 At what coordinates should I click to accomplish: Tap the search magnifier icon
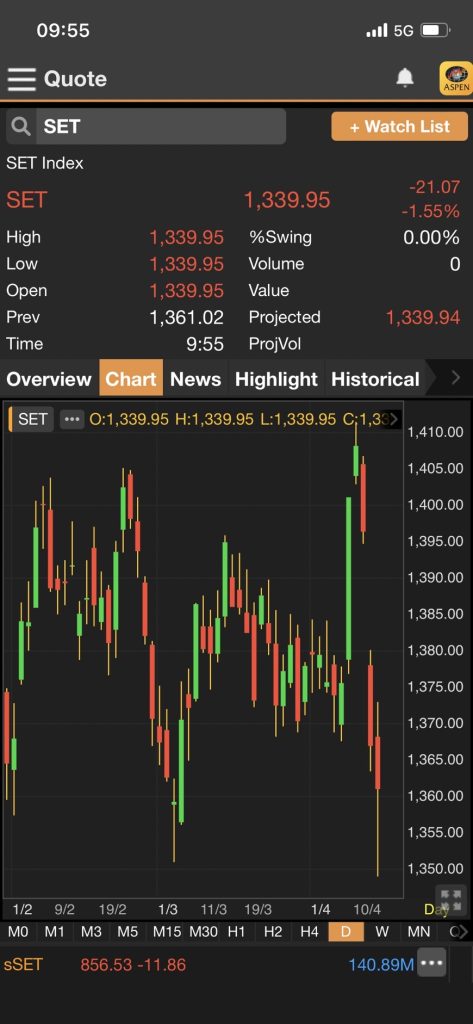click(21, 126)
